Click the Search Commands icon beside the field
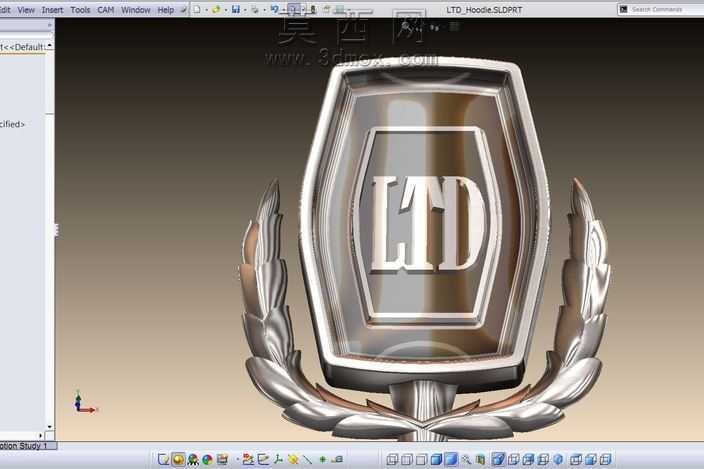 623,9
